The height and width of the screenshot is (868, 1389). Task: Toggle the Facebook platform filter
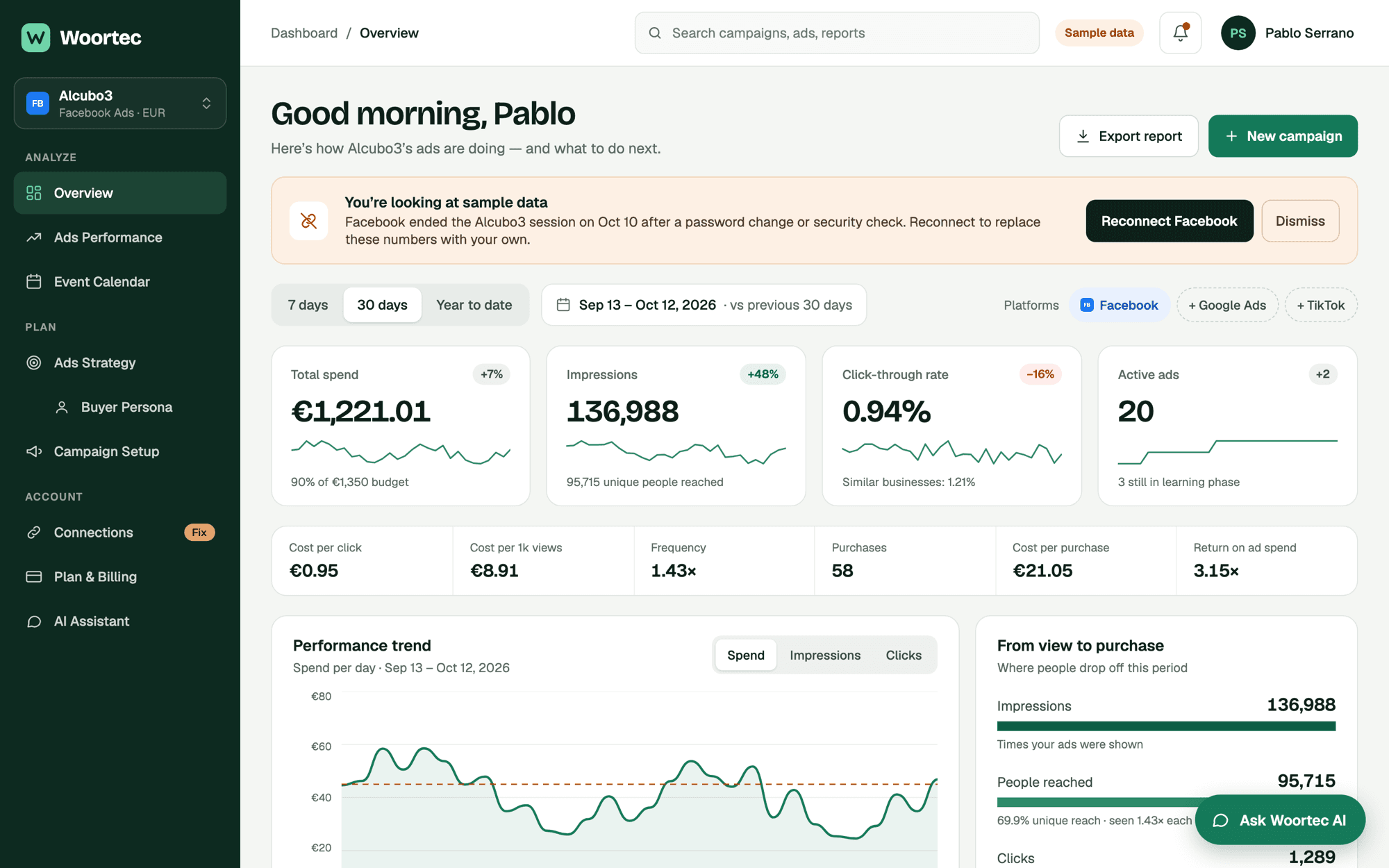tap(1119, 305)
